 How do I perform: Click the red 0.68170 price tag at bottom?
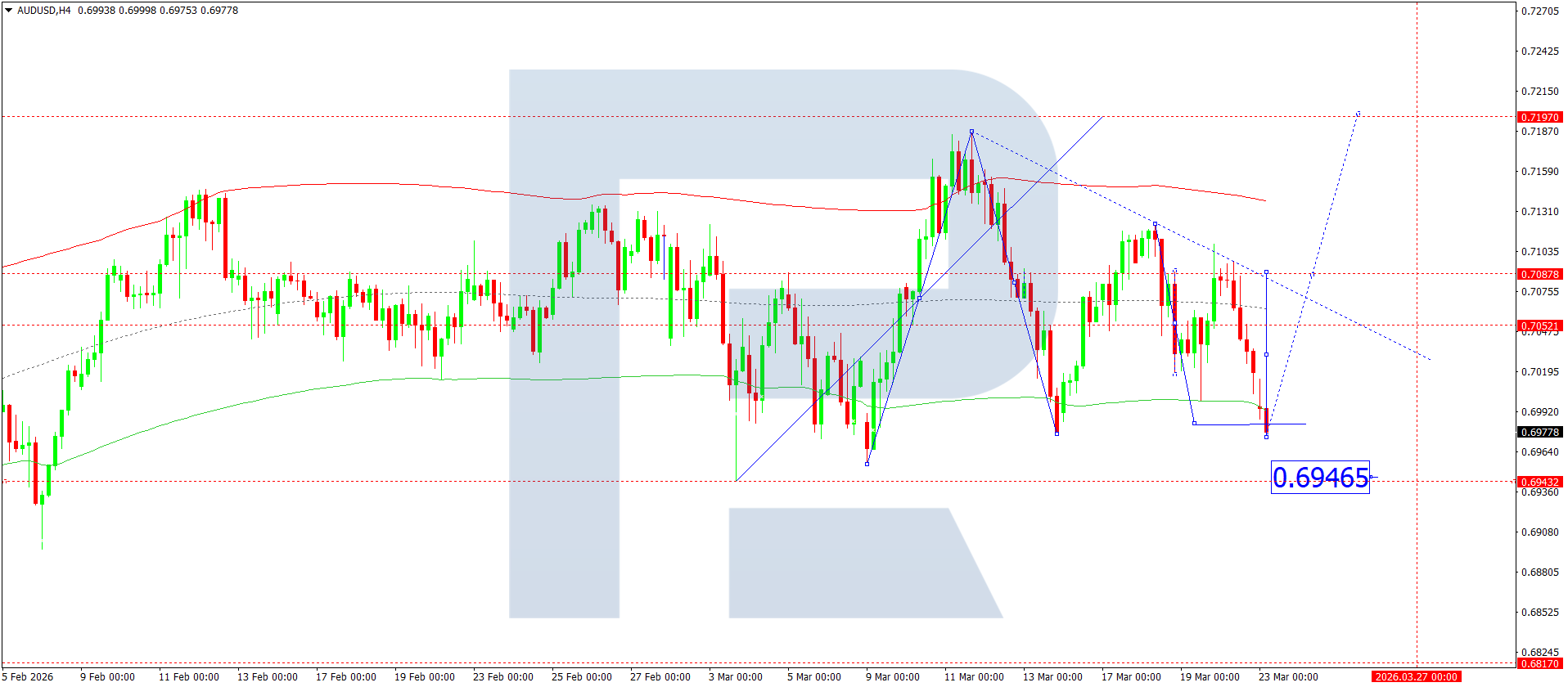1539,663
